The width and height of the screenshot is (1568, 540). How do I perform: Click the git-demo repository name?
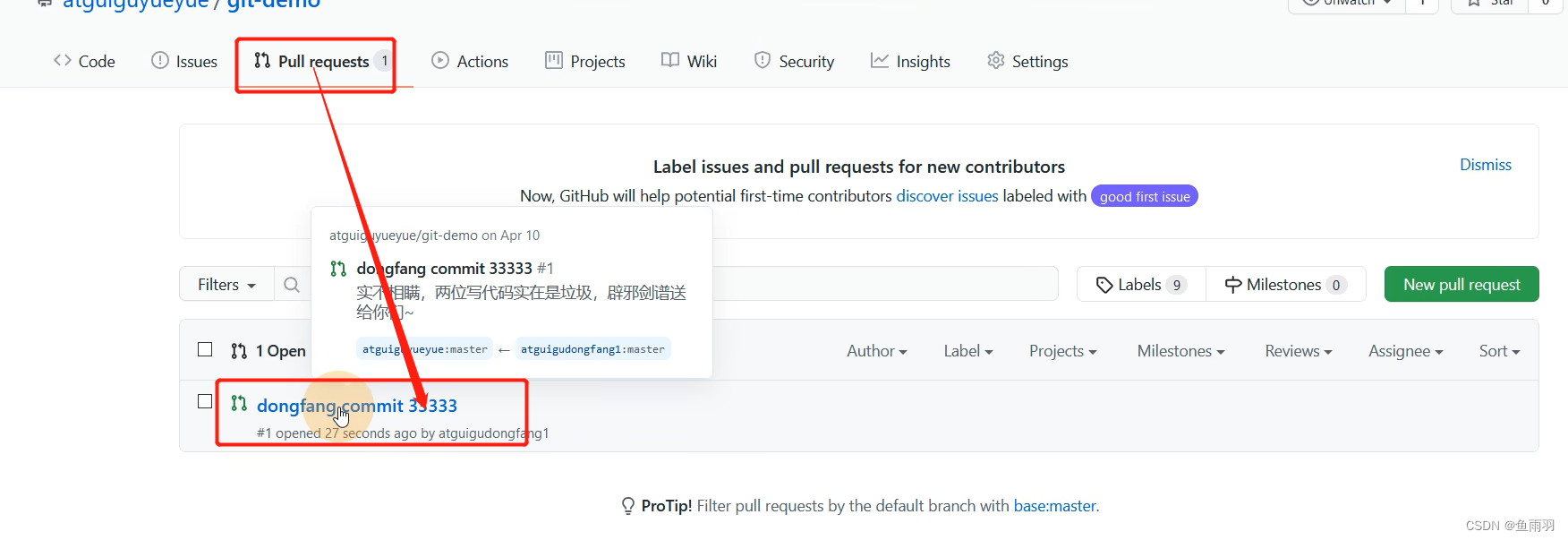click(x=274, y=4)
